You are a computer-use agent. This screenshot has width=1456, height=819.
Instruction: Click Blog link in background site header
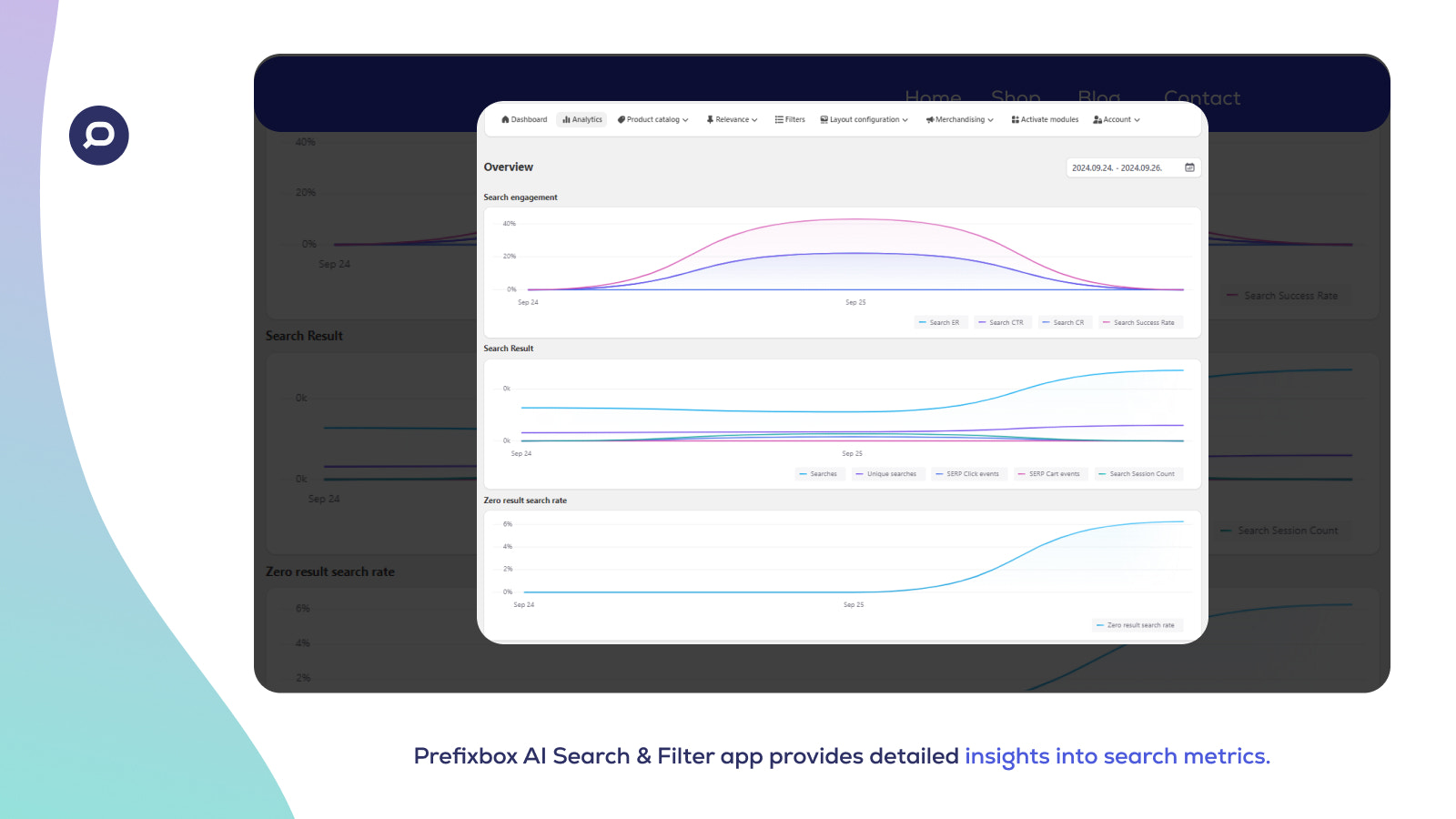click(1099, 97)
